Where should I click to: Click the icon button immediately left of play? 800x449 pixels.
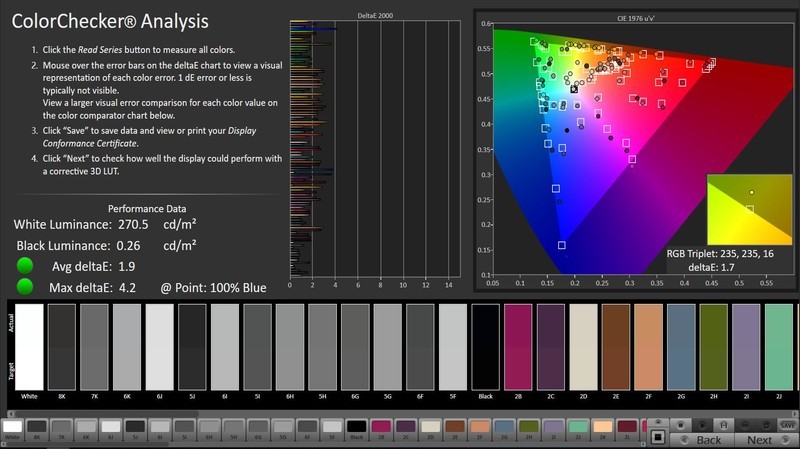point(681,425)
